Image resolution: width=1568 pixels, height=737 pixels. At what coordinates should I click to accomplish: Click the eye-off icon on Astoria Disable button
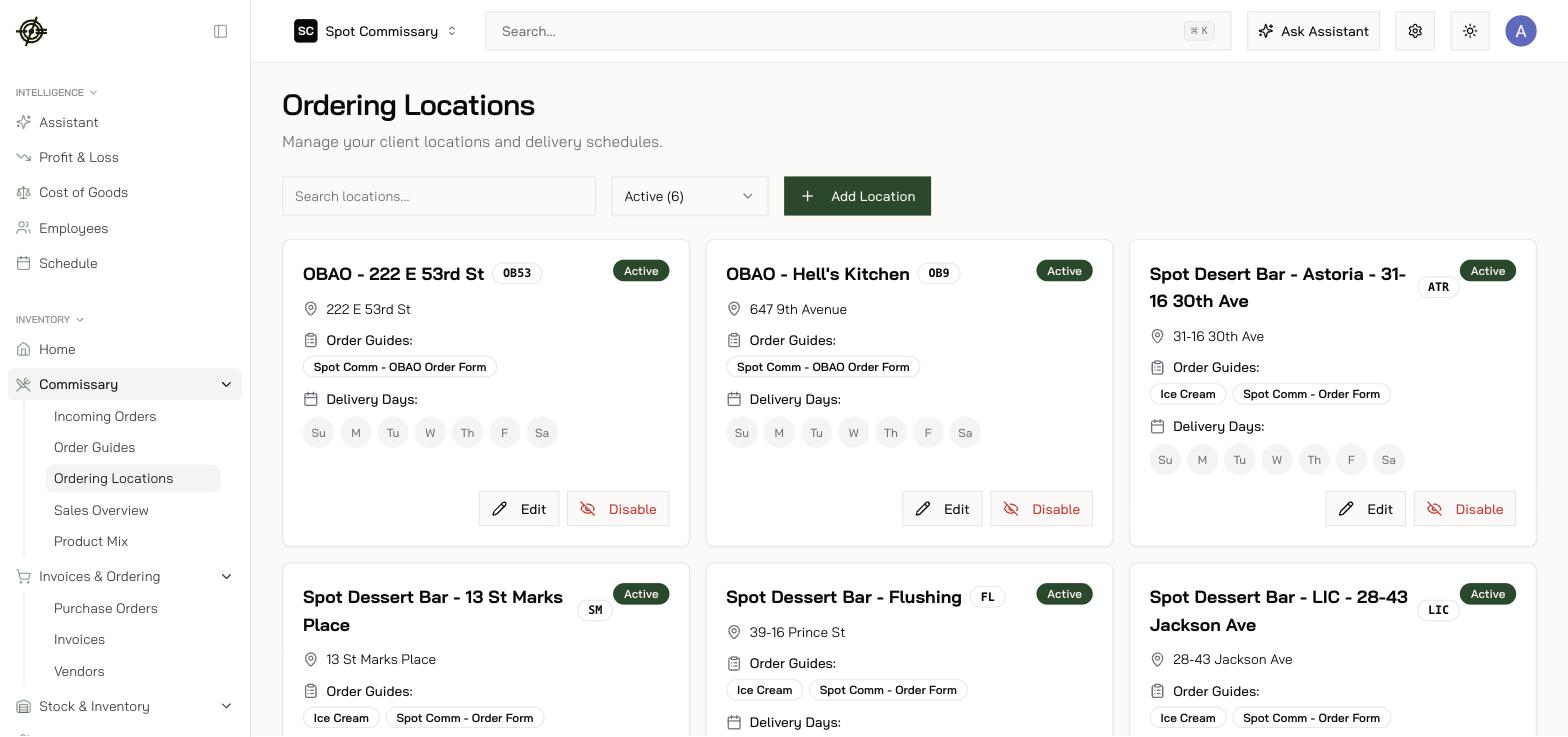1434,509
